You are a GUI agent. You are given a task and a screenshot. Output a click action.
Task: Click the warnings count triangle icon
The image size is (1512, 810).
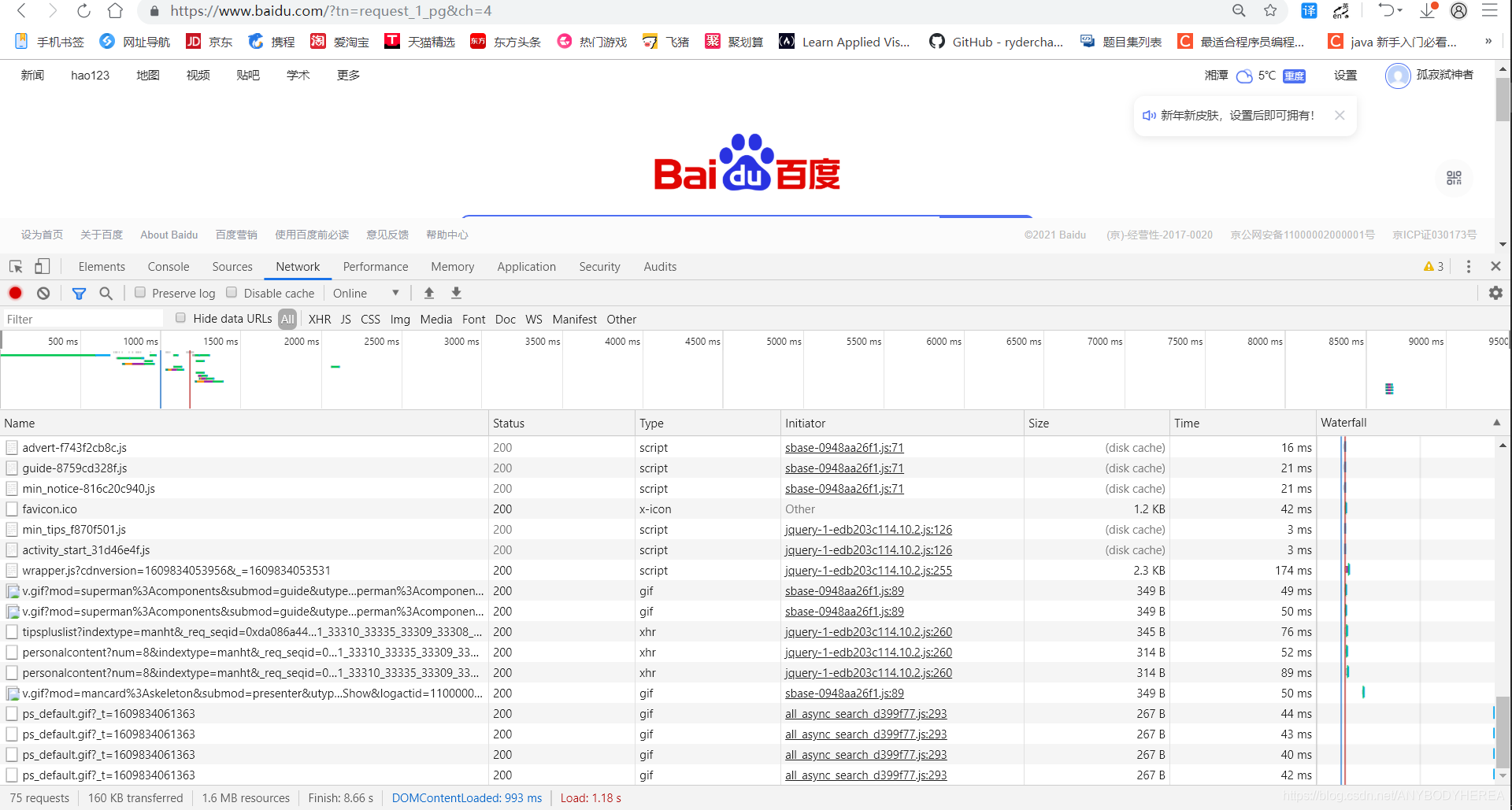click(1429, 267)
